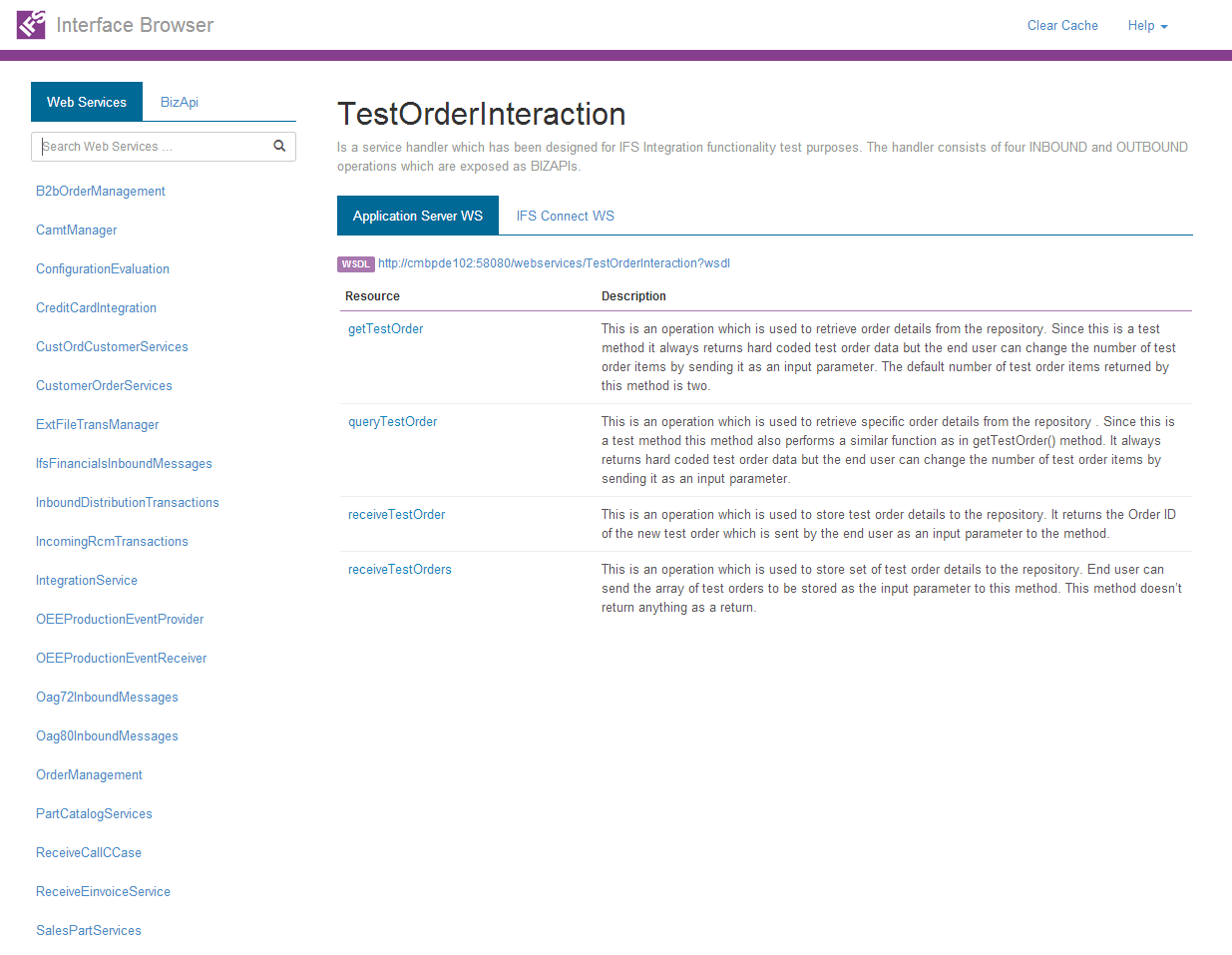
Task: Select B2bOrderManagement in the sidebar
Action: click(x=100, y=191)
